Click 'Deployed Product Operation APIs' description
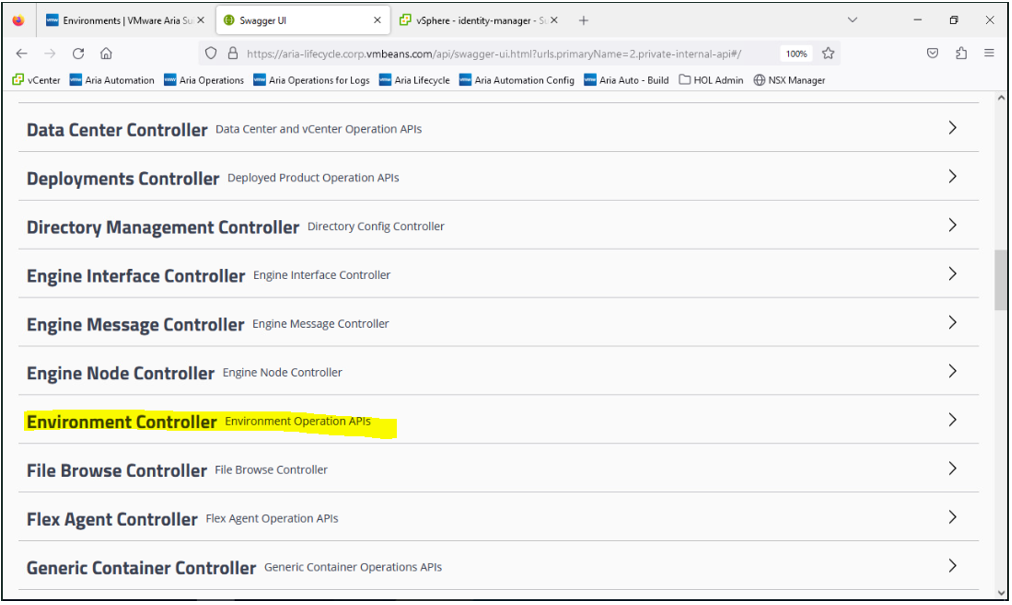 pyautogui.click(x=313, y=178)
